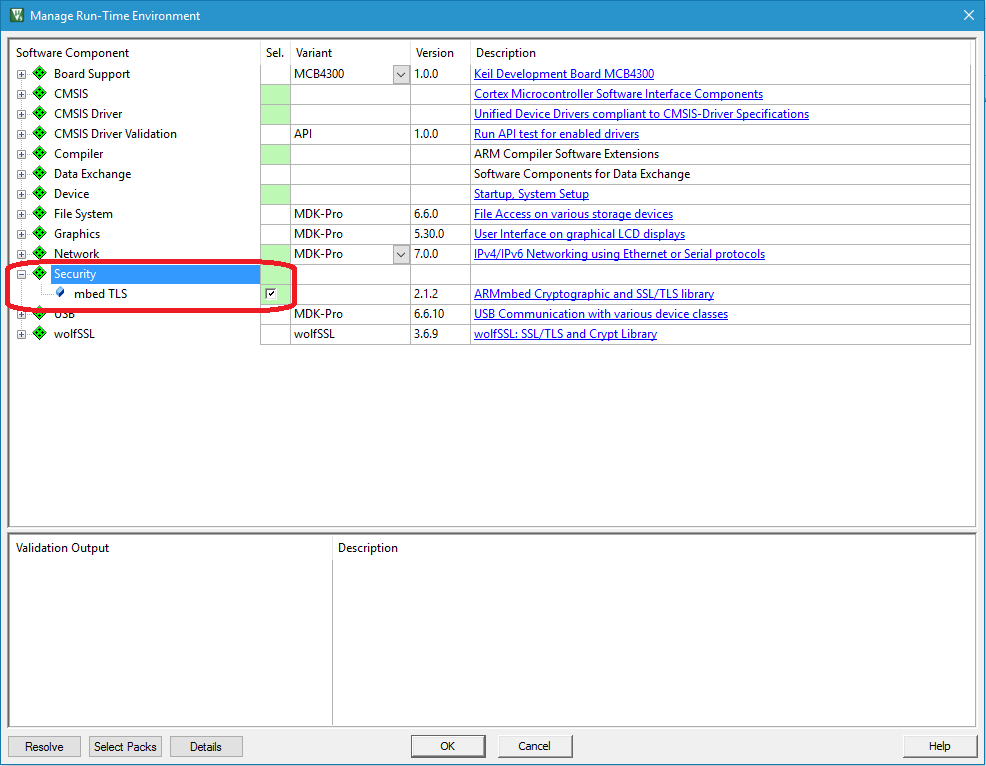Click the CMSIS Driver Validation diamond icon

point(39,133)
